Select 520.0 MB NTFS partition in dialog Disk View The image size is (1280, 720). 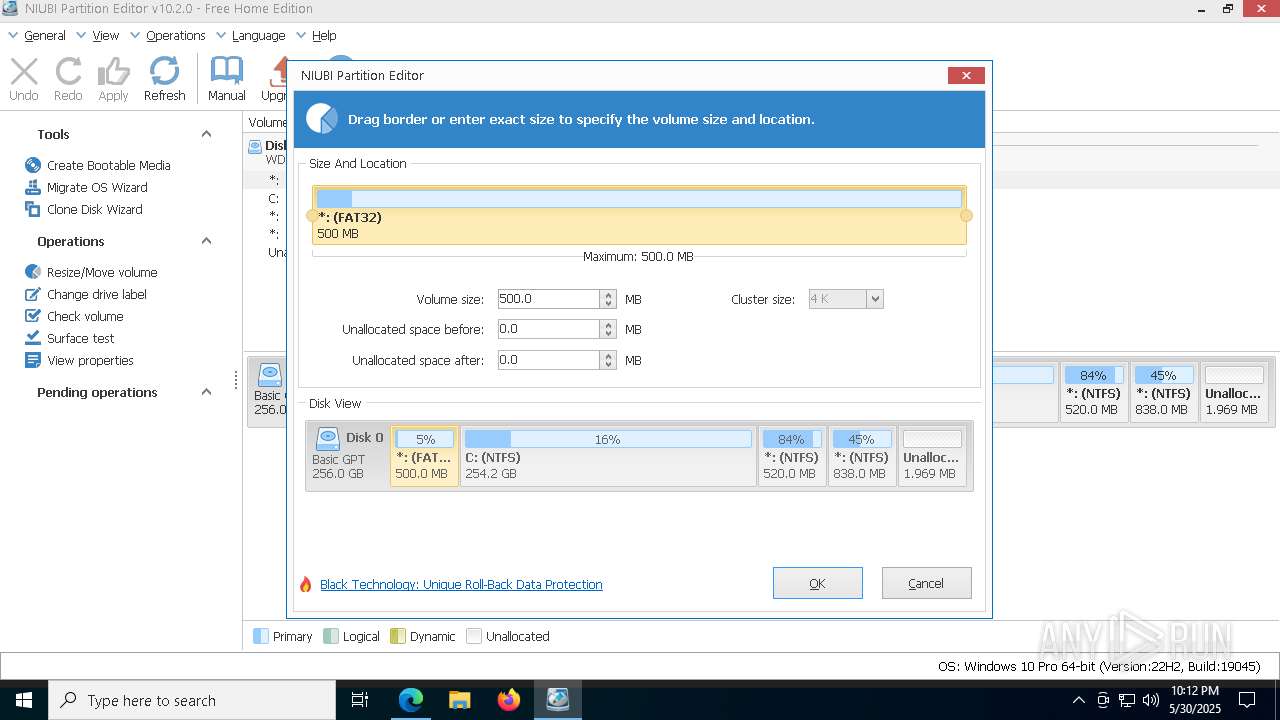[x=791, y=456]
